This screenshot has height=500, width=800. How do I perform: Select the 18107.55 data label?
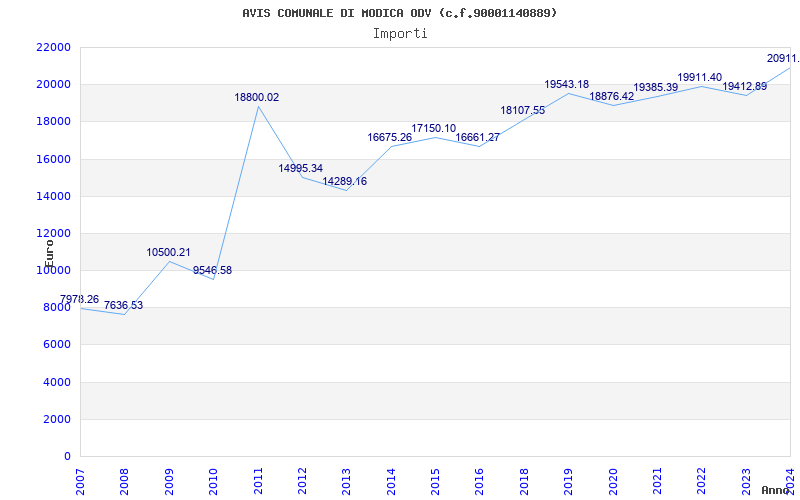(522, 110)
